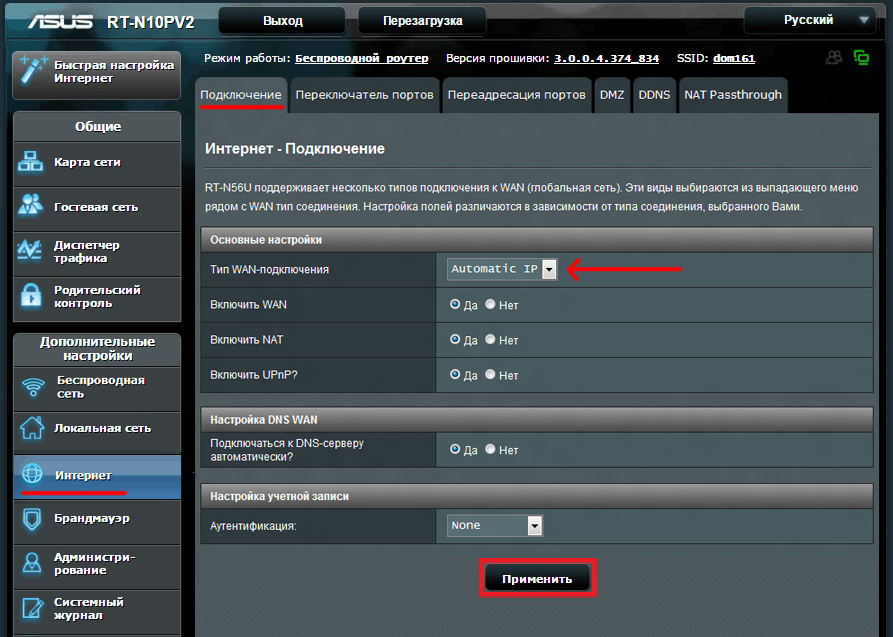Open Карта сети network map icon
893x637 pixels.
(x=32, y=162)
